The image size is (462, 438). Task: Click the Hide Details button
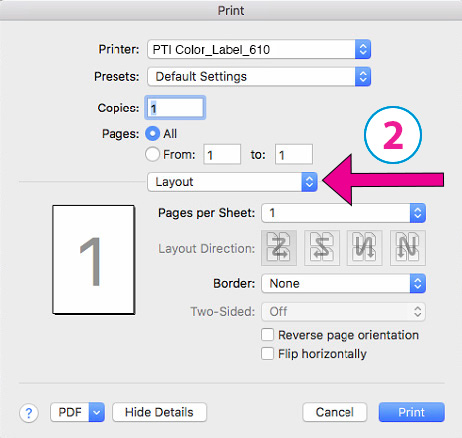tap(159, 412)
